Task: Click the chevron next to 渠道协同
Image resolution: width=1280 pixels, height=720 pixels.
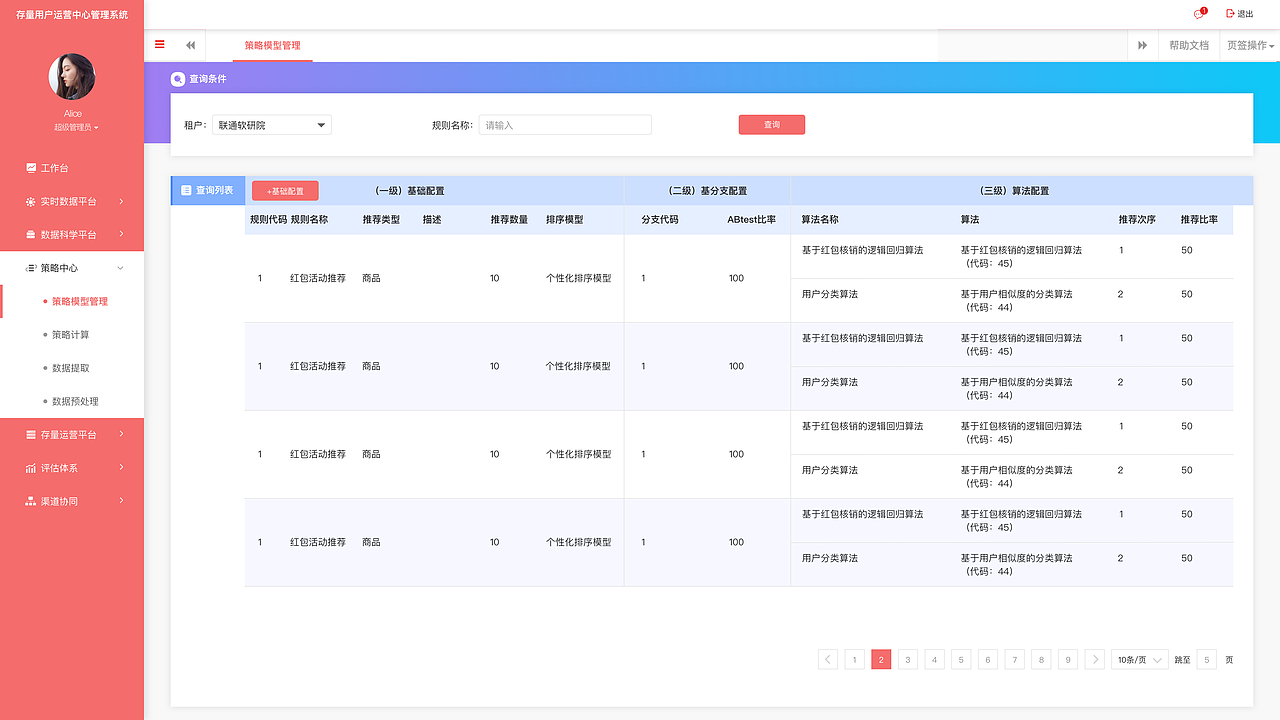Action: click(x=121, y=501)
